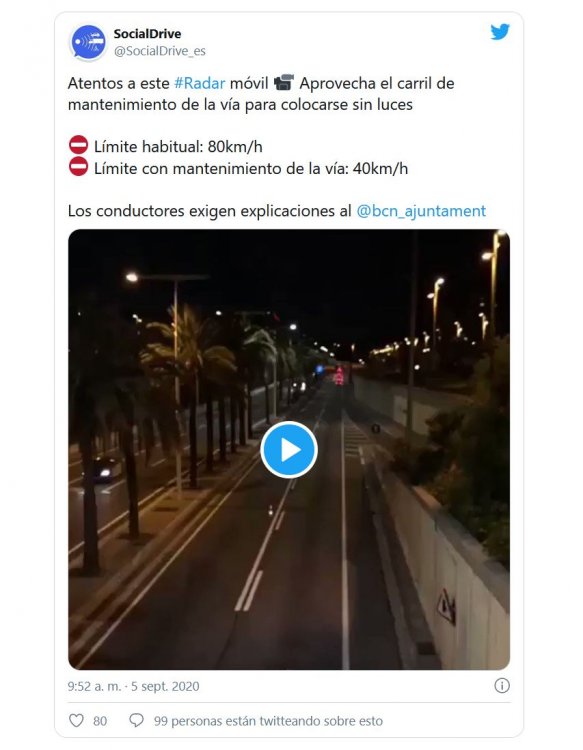Click the first no-entry emoji beside Límite habitual
The width and height of the screenshot is (583, 750).
(78, 145)
